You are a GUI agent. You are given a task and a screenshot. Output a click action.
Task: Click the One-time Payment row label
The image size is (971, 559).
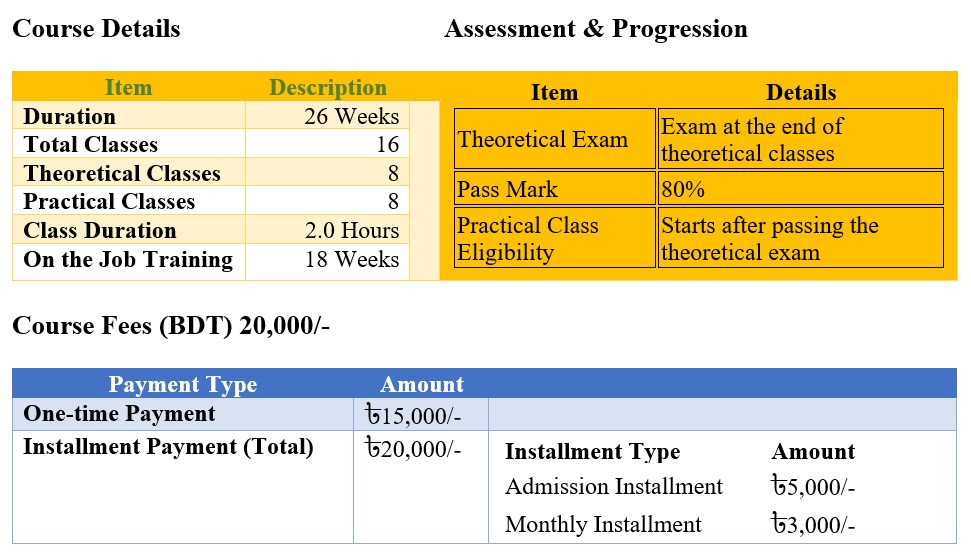(119, 414)
